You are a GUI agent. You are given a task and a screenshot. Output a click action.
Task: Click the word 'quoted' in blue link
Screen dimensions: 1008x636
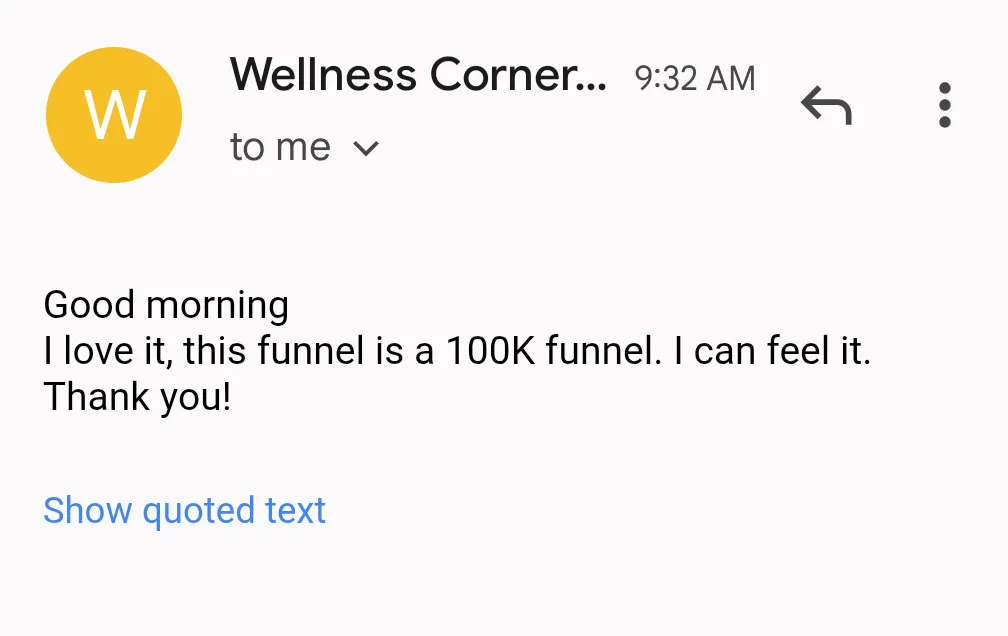click(x=198, y=510)
